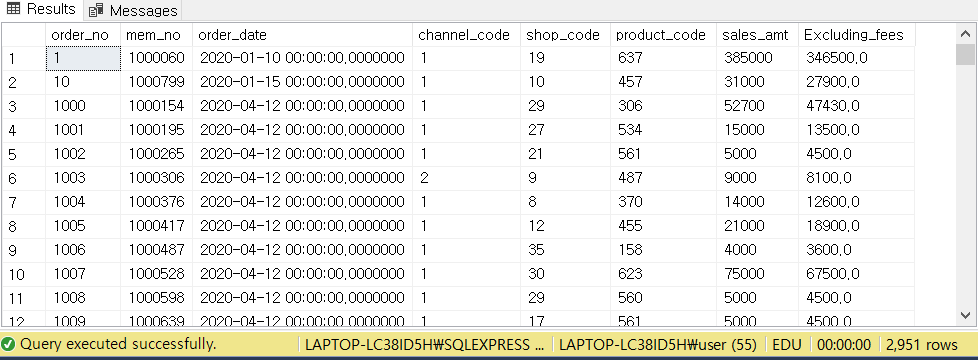The height and width of the screenshot is (360, 978).
Task: Click the Results grid icon
Action: click(13, 9)
